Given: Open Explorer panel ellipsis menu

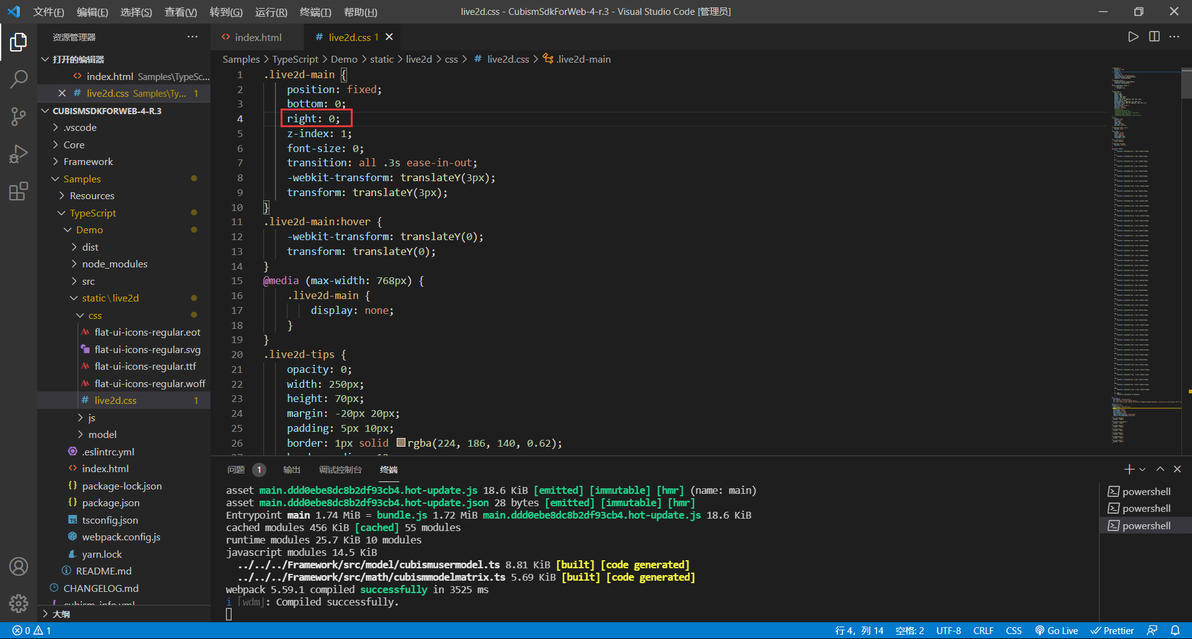Looking at the screenshot, I should click(x=192, y=36).
